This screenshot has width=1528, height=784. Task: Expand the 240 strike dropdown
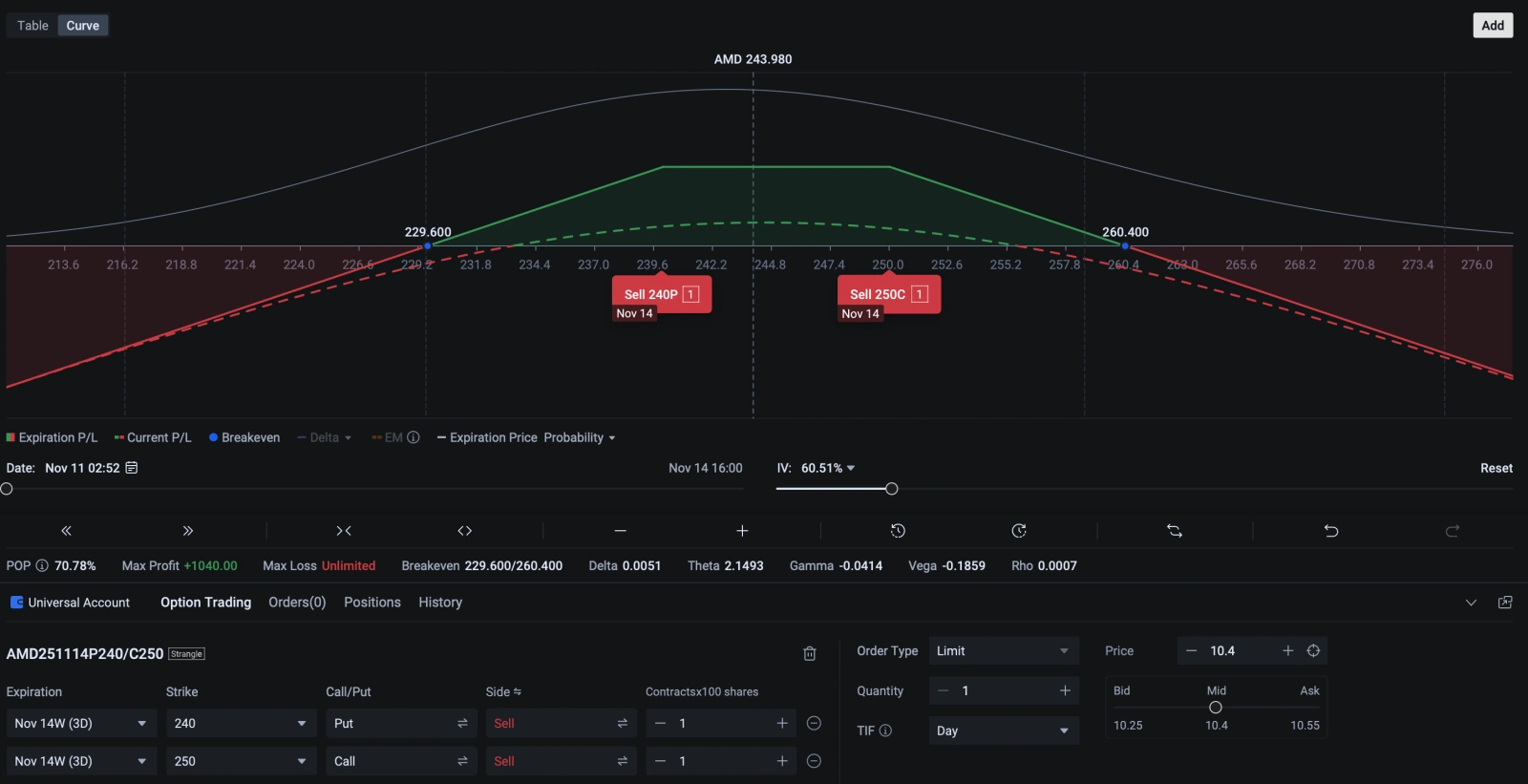(x=239, y=724)
